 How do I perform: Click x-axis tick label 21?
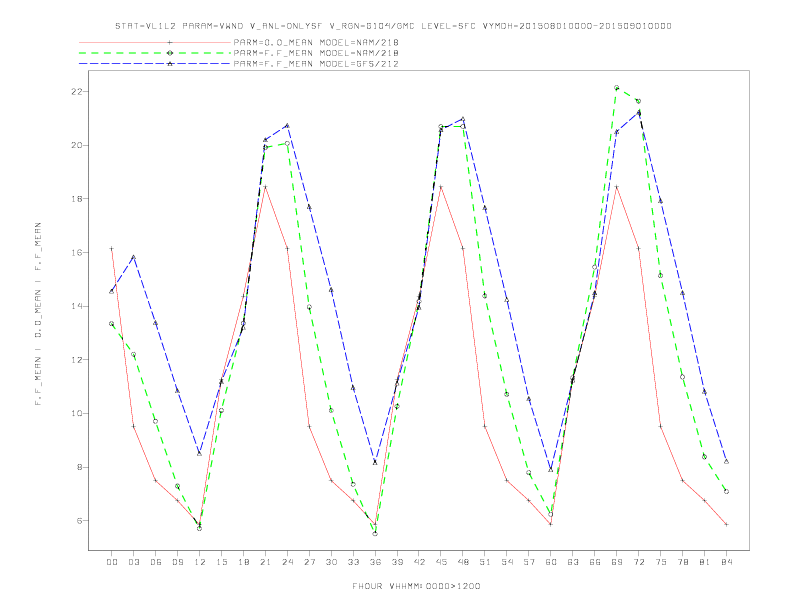[266, 562]
